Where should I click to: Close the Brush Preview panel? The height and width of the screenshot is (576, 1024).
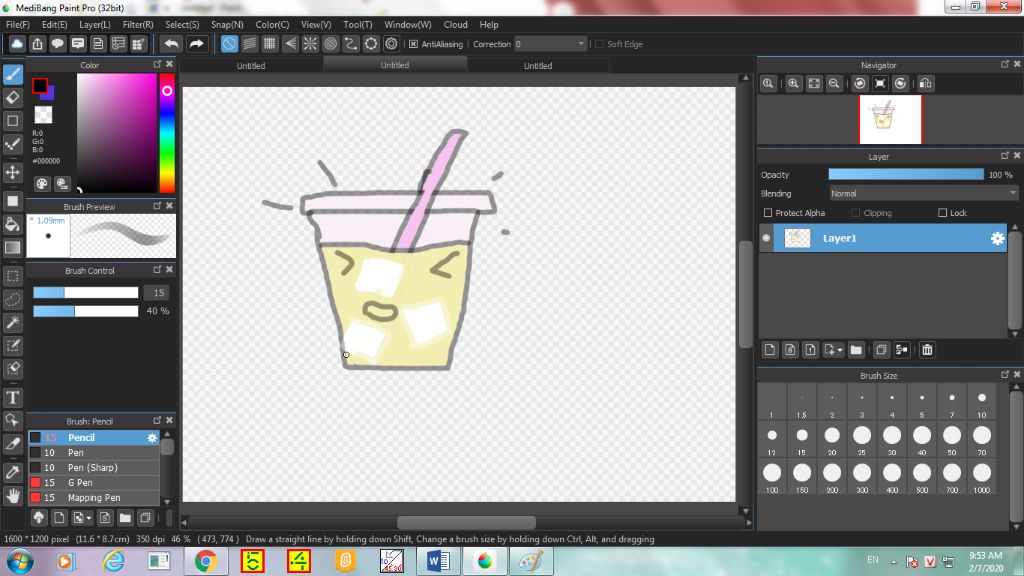[x=169, y=206]
